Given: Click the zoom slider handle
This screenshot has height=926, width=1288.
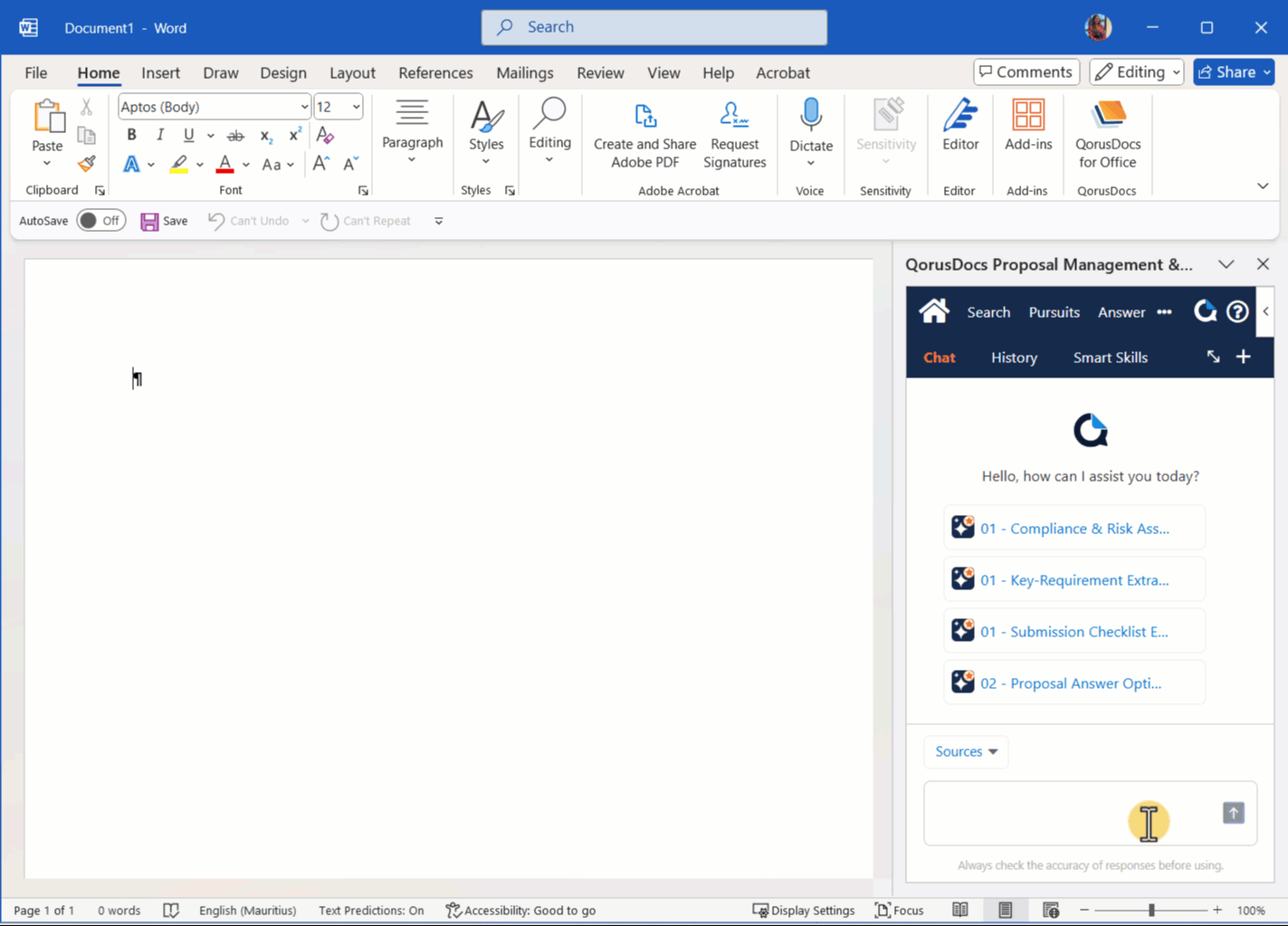Looking at the screenshot, I should (x=1151, y=910).
